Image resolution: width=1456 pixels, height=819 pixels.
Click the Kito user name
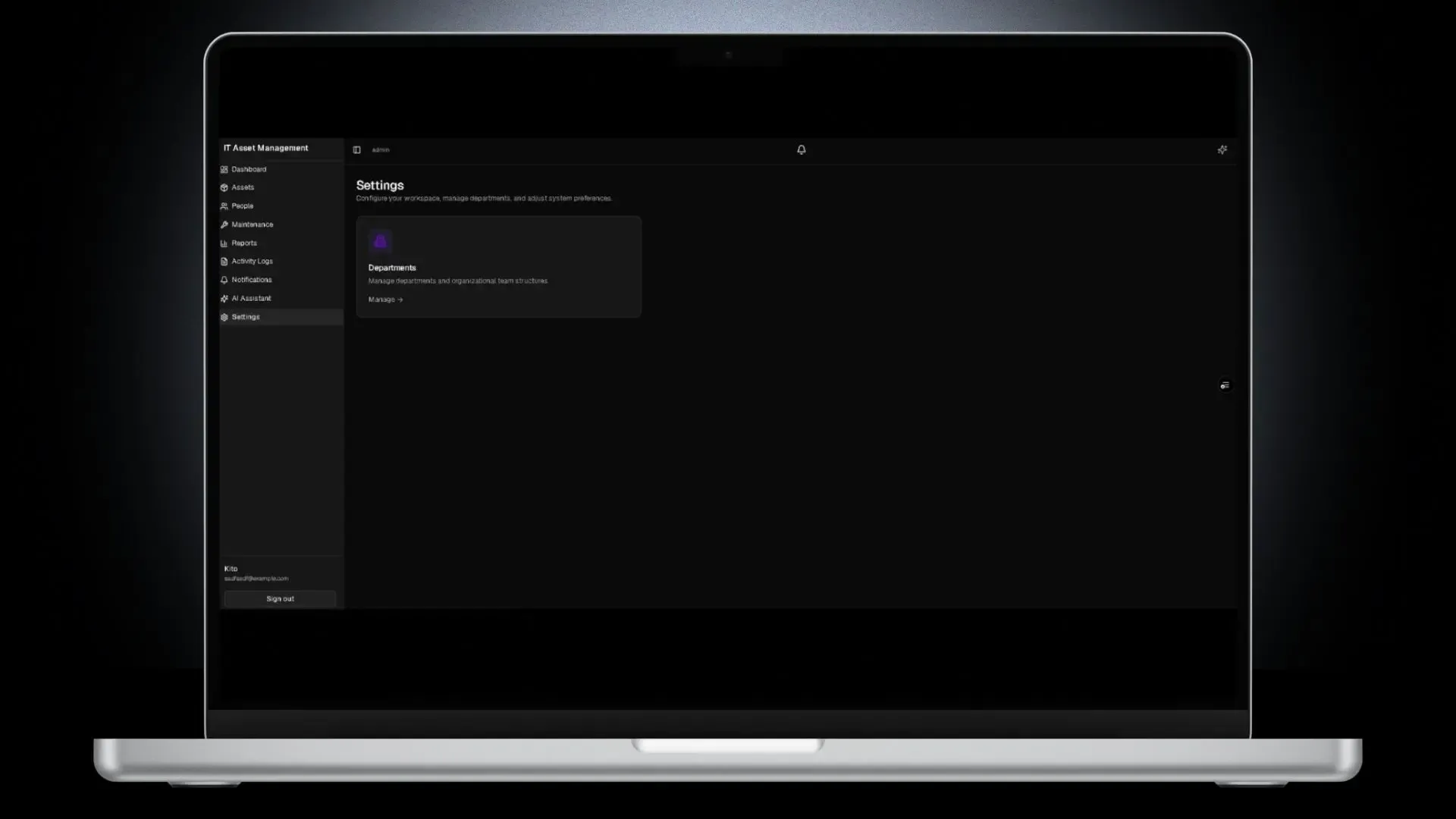click(x=231, y=569)
